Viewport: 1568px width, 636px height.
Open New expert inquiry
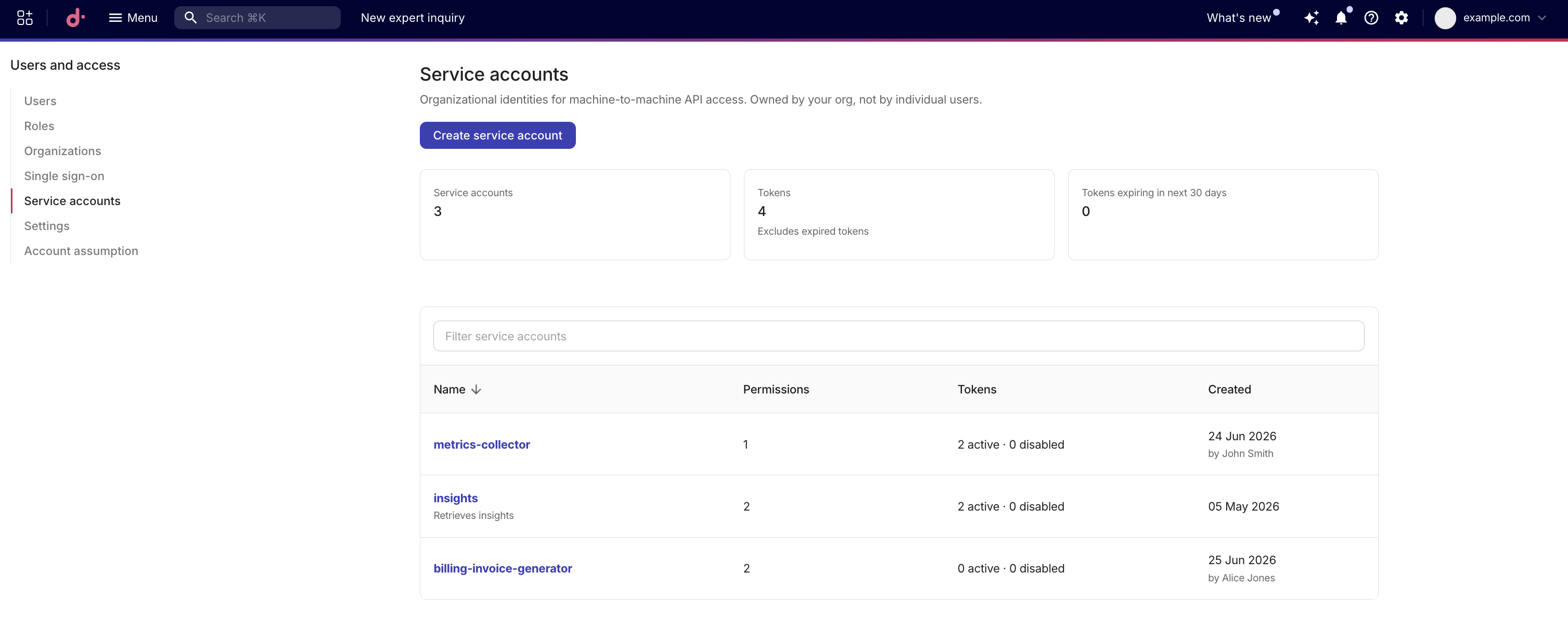tap(413, 18)
